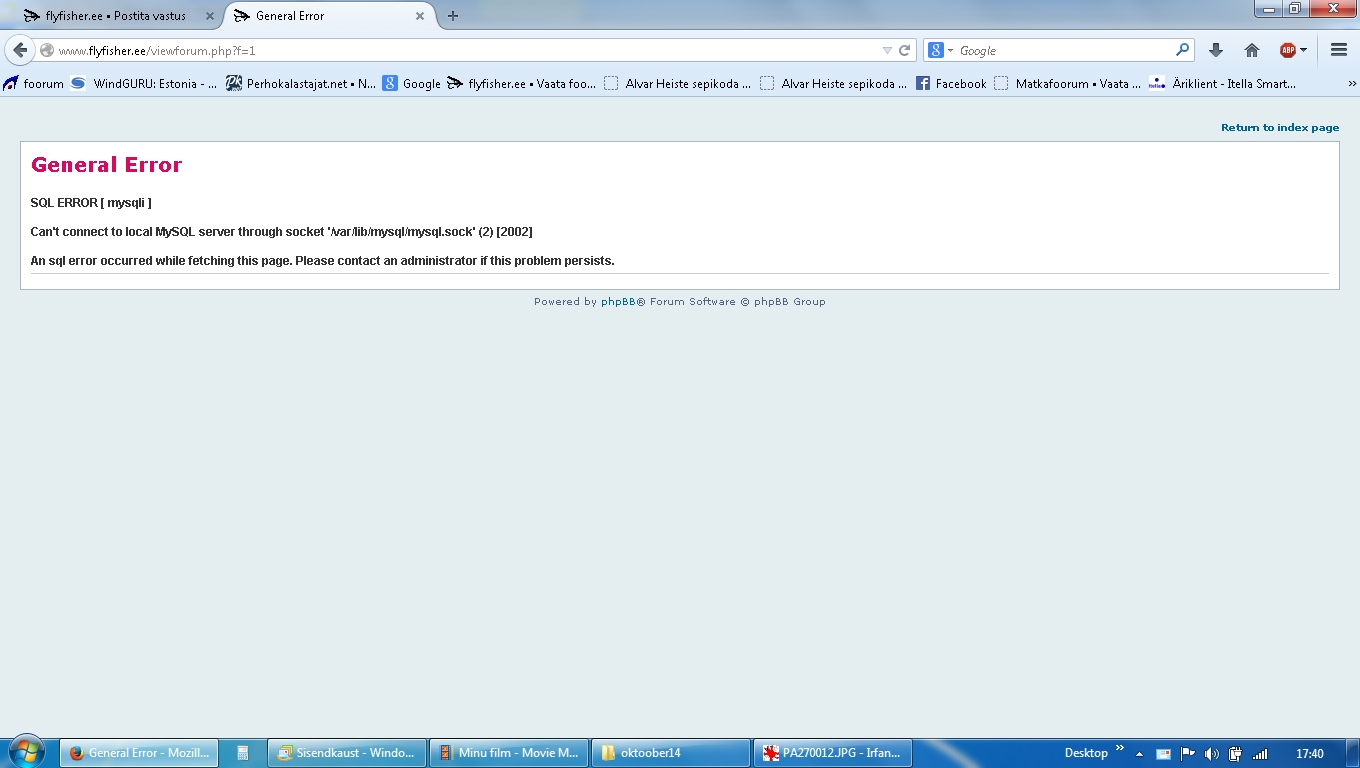
Task: Switch to the flyfisher.ee Postita vastus tab
Action: click(x=115, y=16)
